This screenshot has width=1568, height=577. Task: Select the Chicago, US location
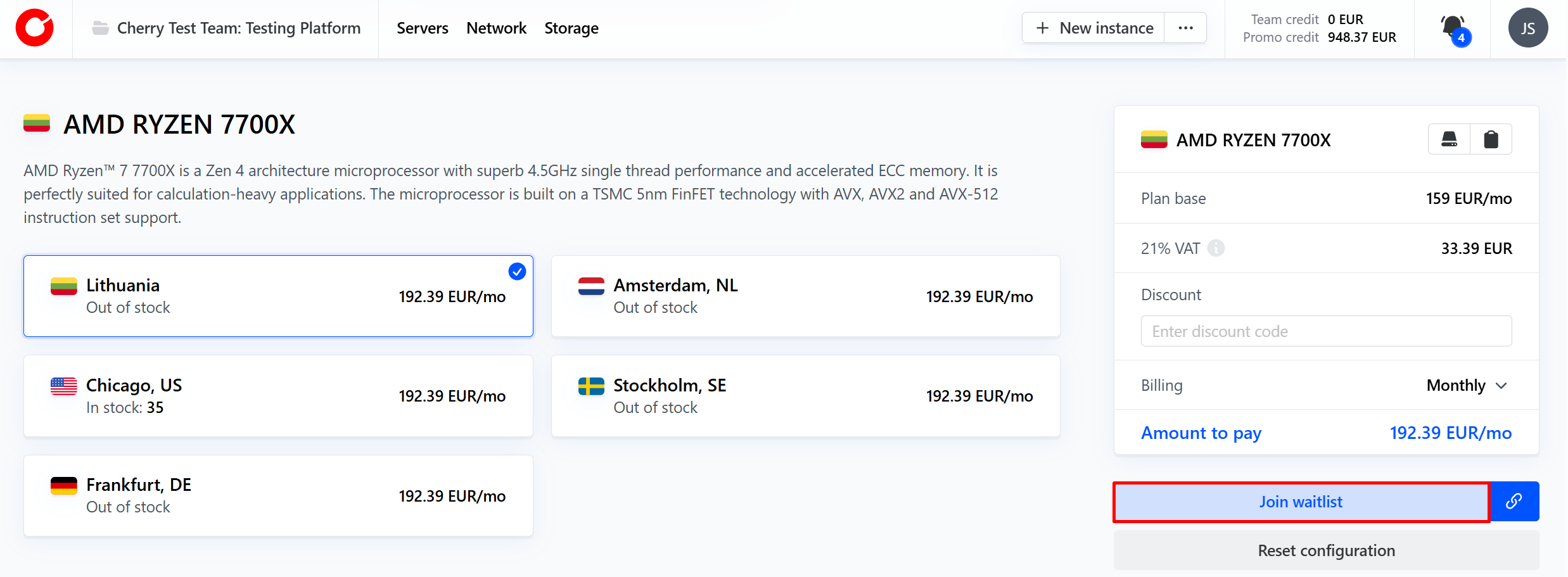[278, 396]
